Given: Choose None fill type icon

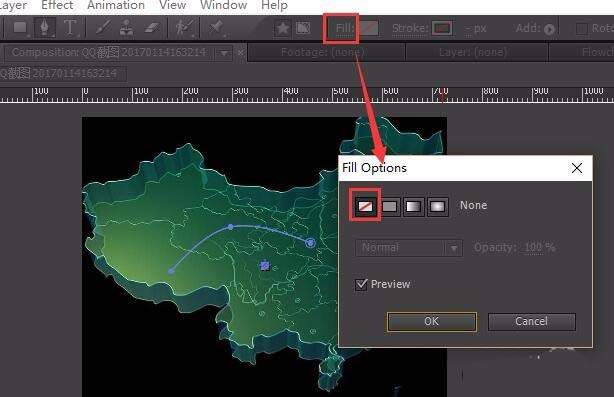Looking at the screenshot, I should pos(366,206).
